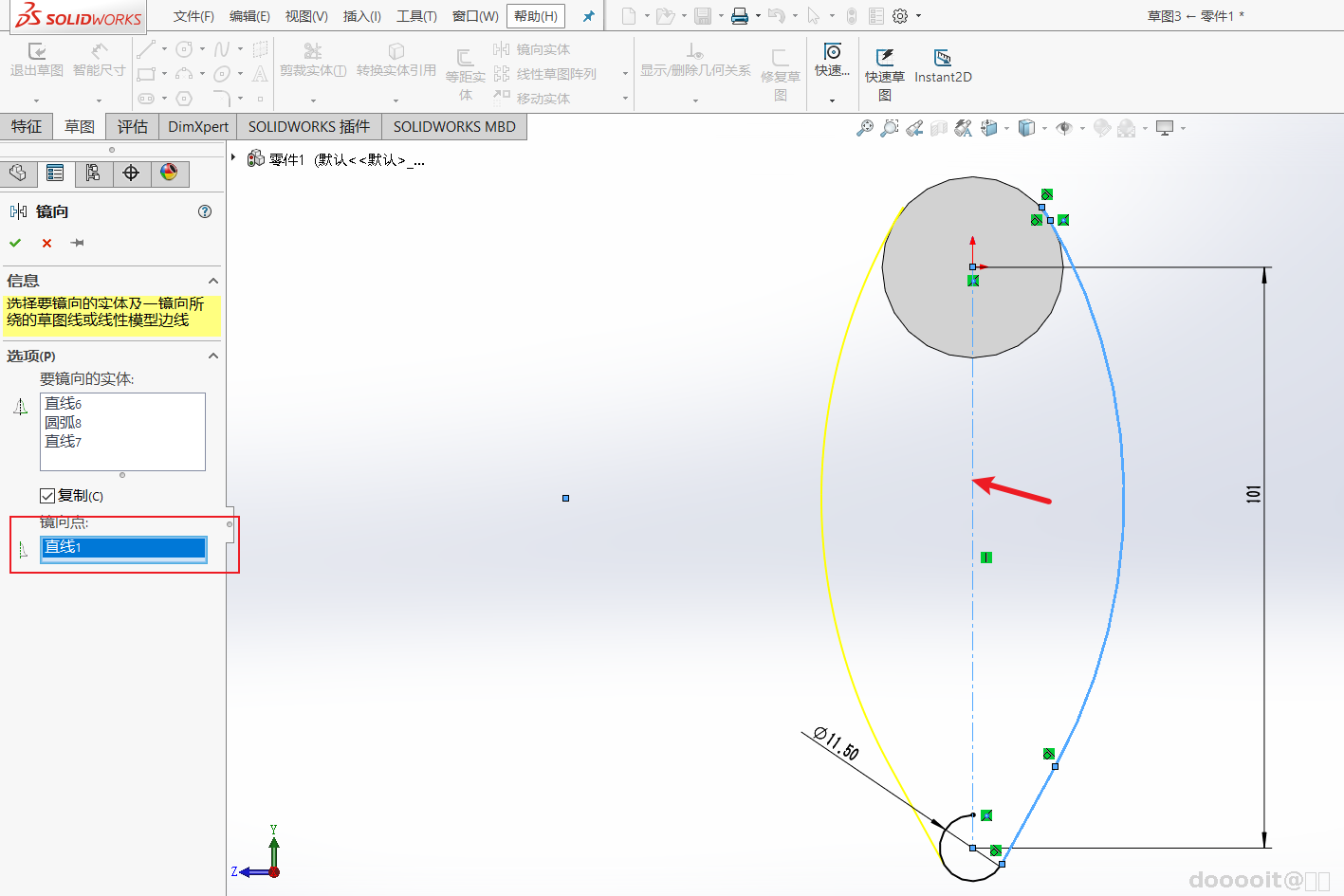The width and height of the screenshot is (1344, 896).
Task: Open the DisplayManager color-ball panel tab
Action: pos(169,173)
